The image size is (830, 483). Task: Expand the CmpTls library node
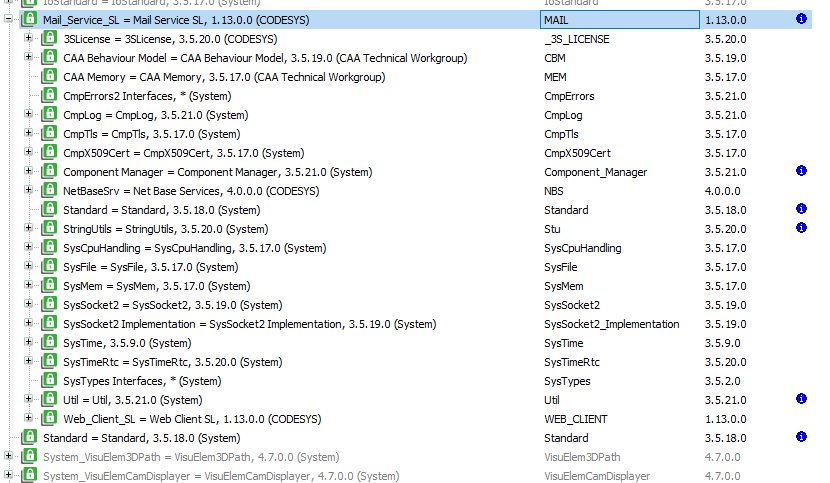[x=29, y=134]
